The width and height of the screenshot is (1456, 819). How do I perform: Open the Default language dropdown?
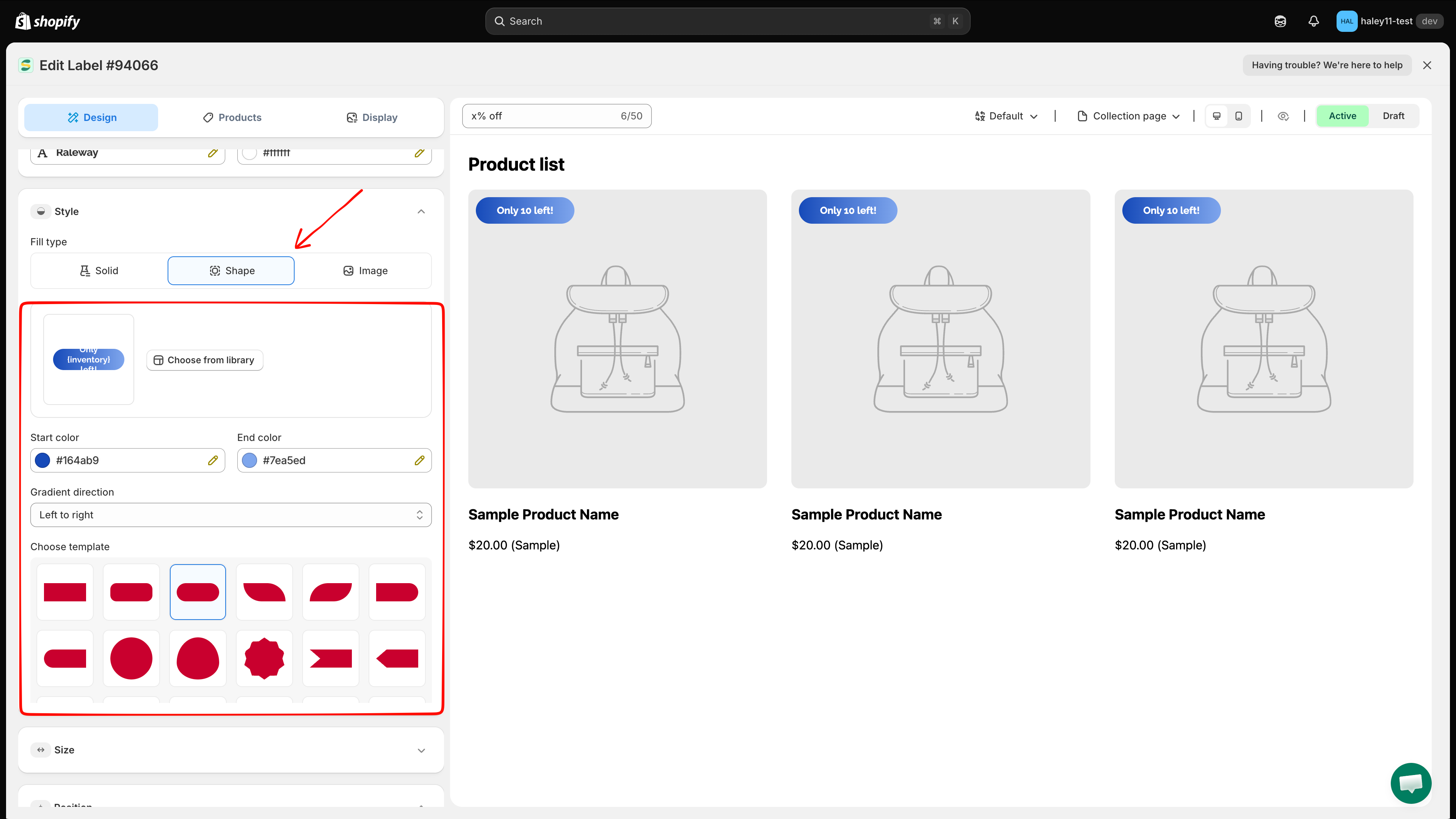click(1007, 116)
